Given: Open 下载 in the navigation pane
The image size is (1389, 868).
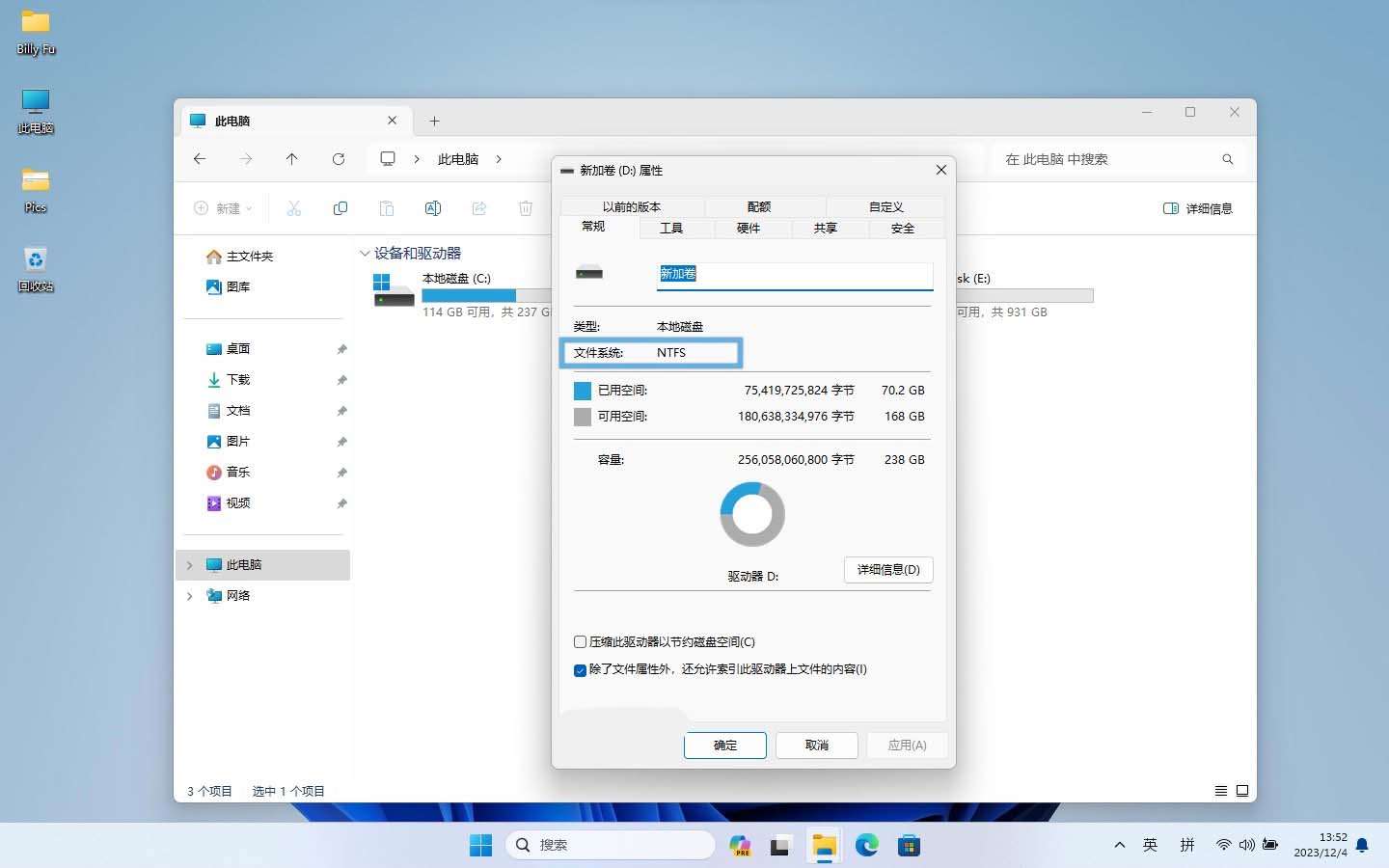Looking at the screenshot, I should click(229, 380).
